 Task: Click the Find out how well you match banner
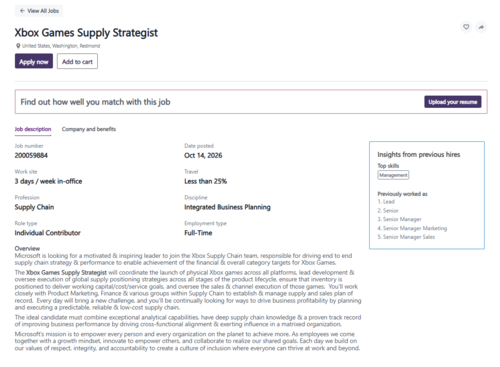251,102
